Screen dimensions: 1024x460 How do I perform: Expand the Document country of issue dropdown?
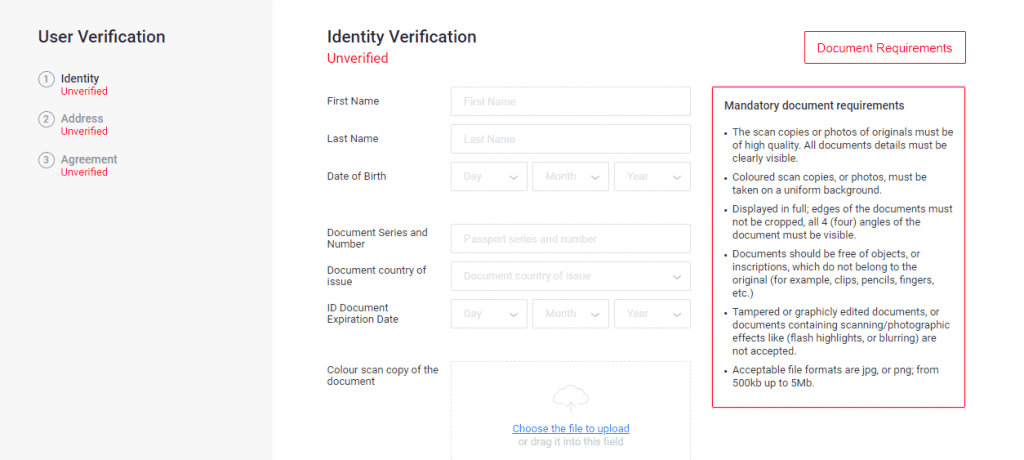570,276
